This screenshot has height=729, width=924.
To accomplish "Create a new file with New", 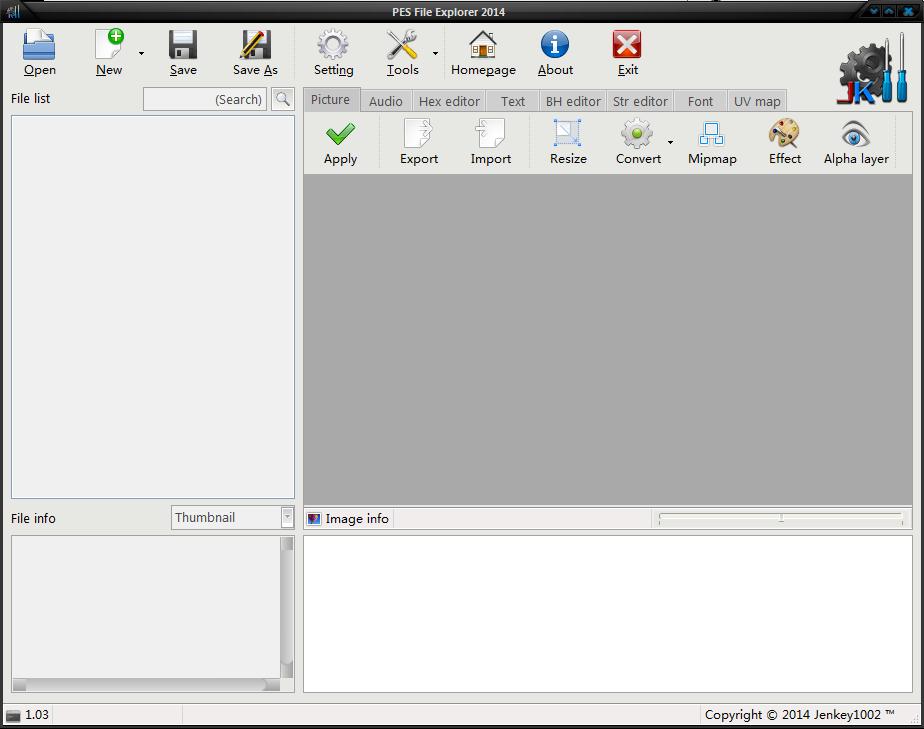I will tap(109, 53).
